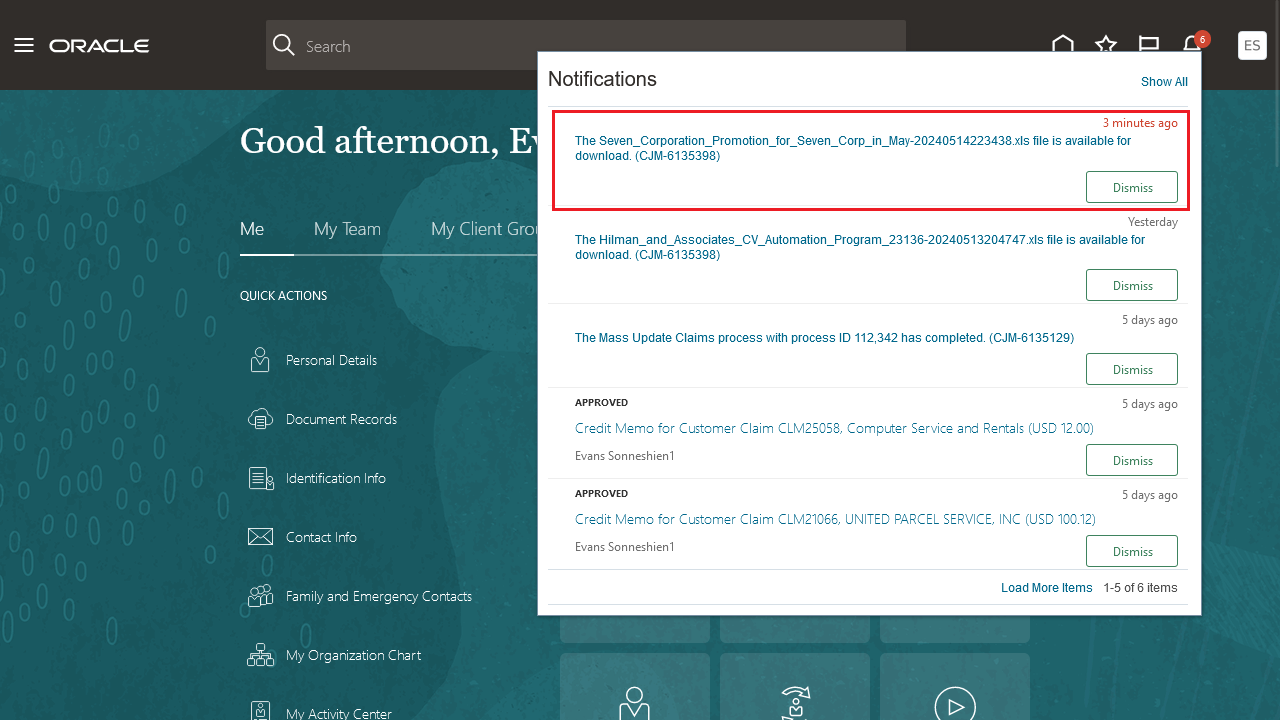Open Mass Update Claims process notification

point(824,338)
